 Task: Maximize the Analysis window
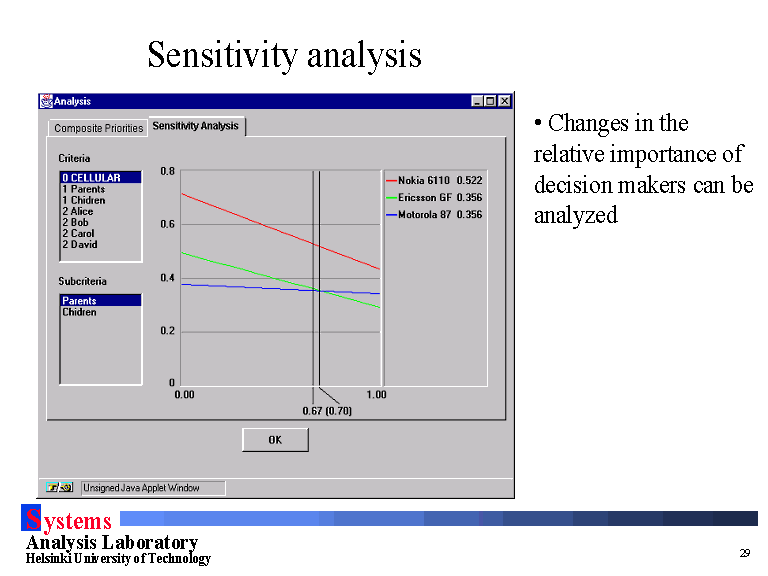pyautogui.click(x=490, y=101)
